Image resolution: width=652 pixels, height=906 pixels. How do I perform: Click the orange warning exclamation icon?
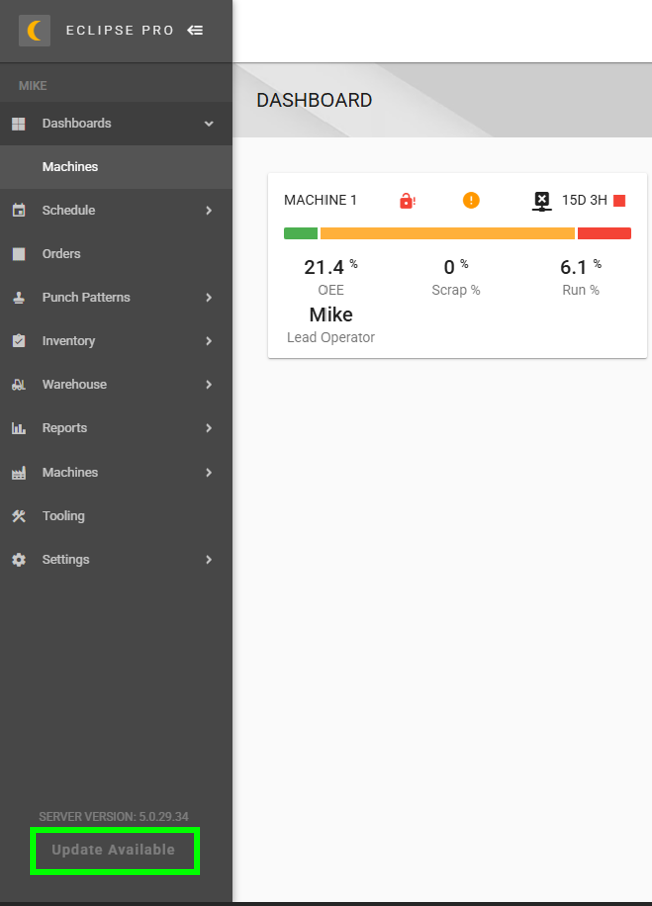(x=471, y=200)
